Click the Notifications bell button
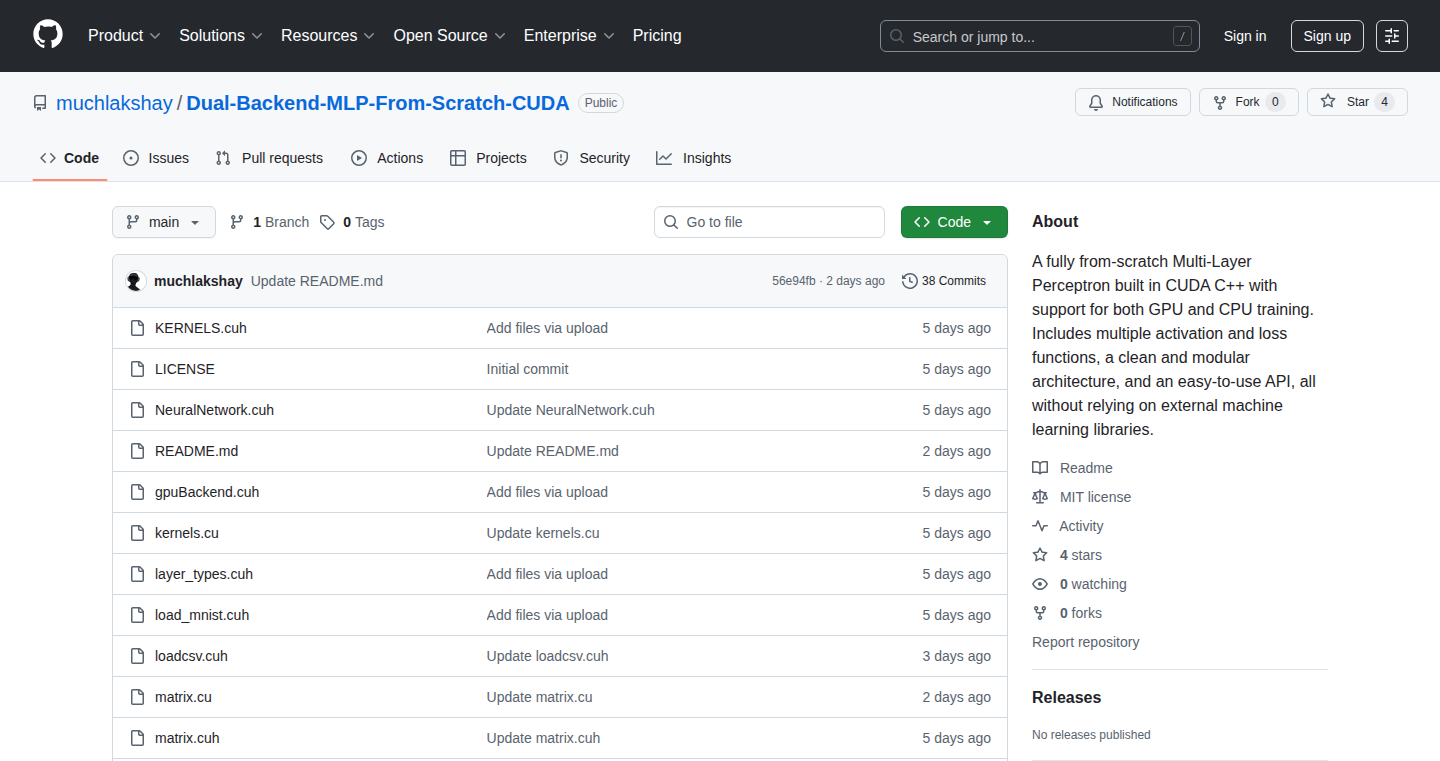The width and height of the screenshot is (1440, 761). (x=1133, y=102)
